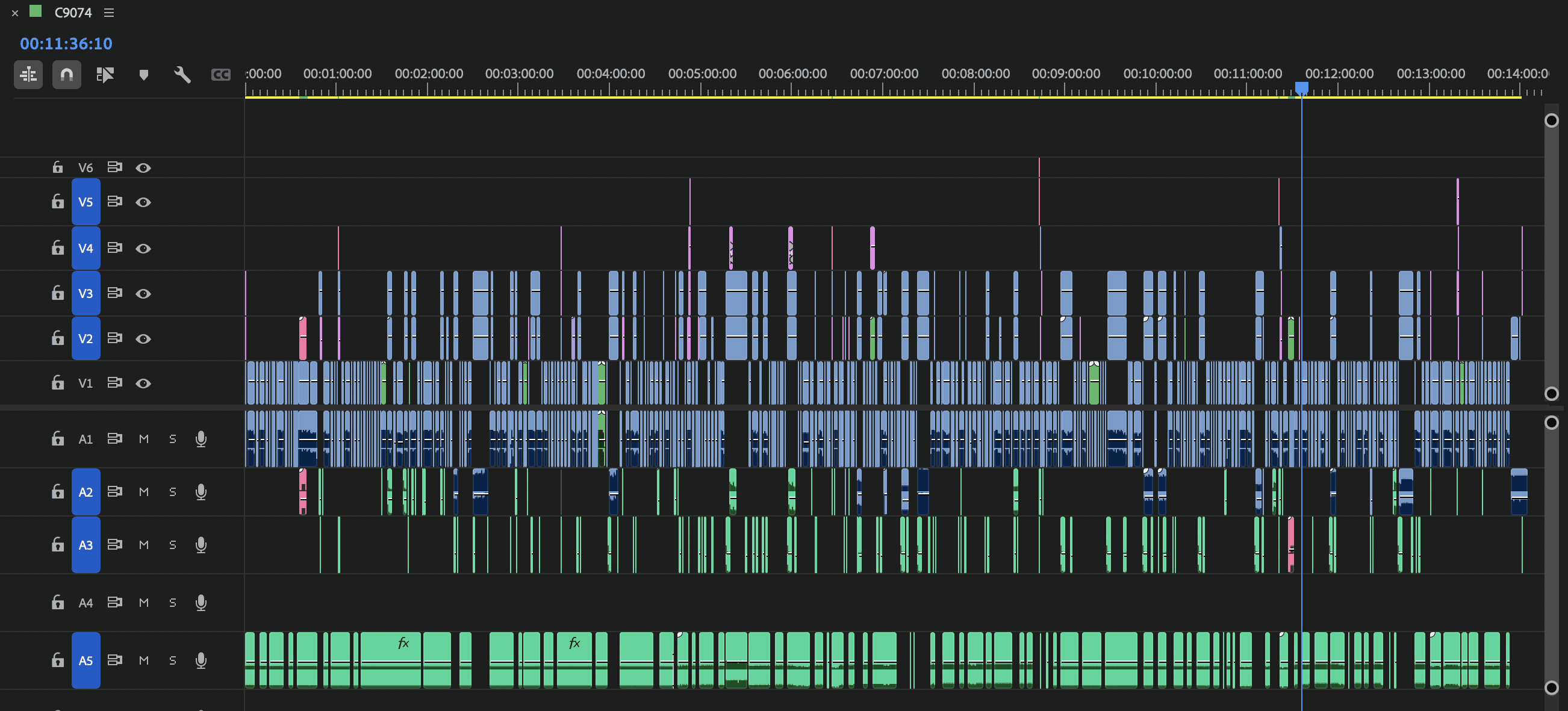Toggle A5 track targeting
The height and width of the screenshot is (711, 1568).
click(x=86, y=660)
